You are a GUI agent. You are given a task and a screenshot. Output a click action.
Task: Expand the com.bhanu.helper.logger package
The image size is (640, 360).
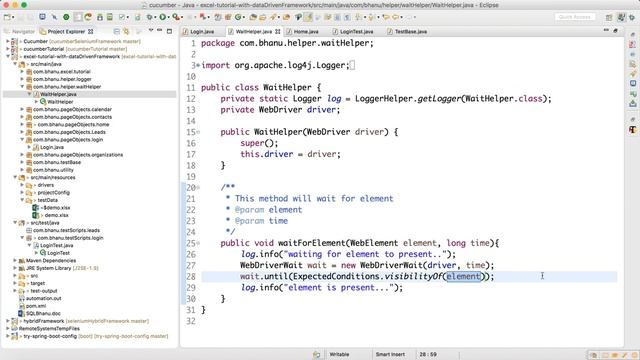tap(22, 79)
